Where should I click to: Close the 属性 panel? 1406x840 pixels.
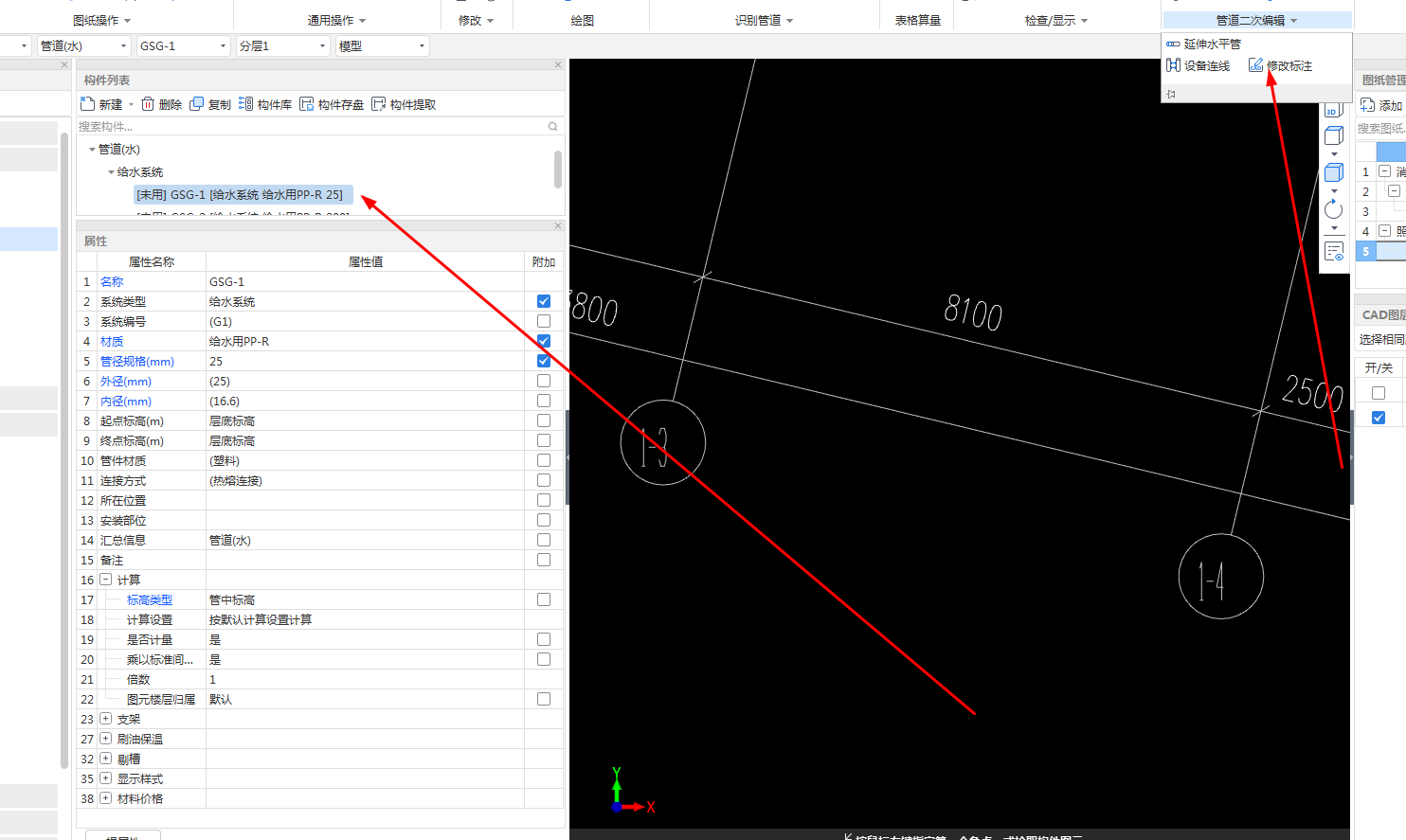558,225
